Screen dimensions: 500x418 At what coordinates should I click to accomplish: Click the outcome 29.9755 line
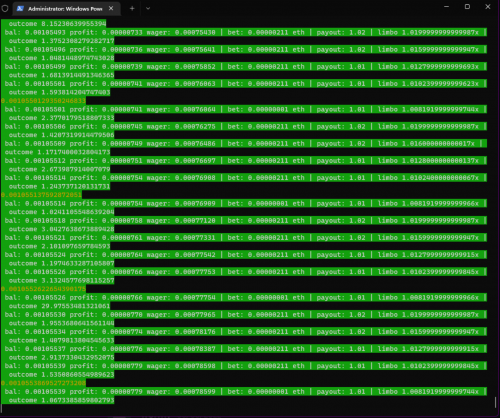point(59,306)
